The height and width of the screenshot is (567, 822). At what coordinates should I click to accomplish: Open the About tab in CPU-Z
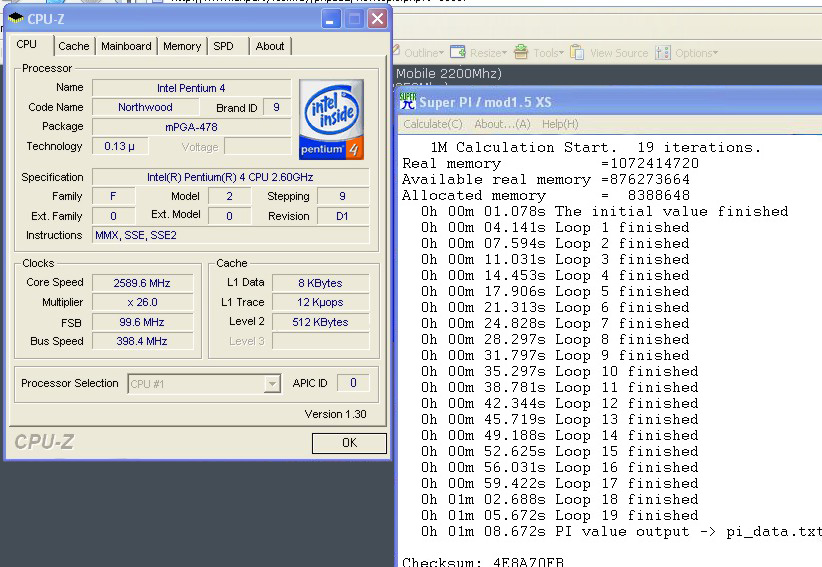click(270, 46)
